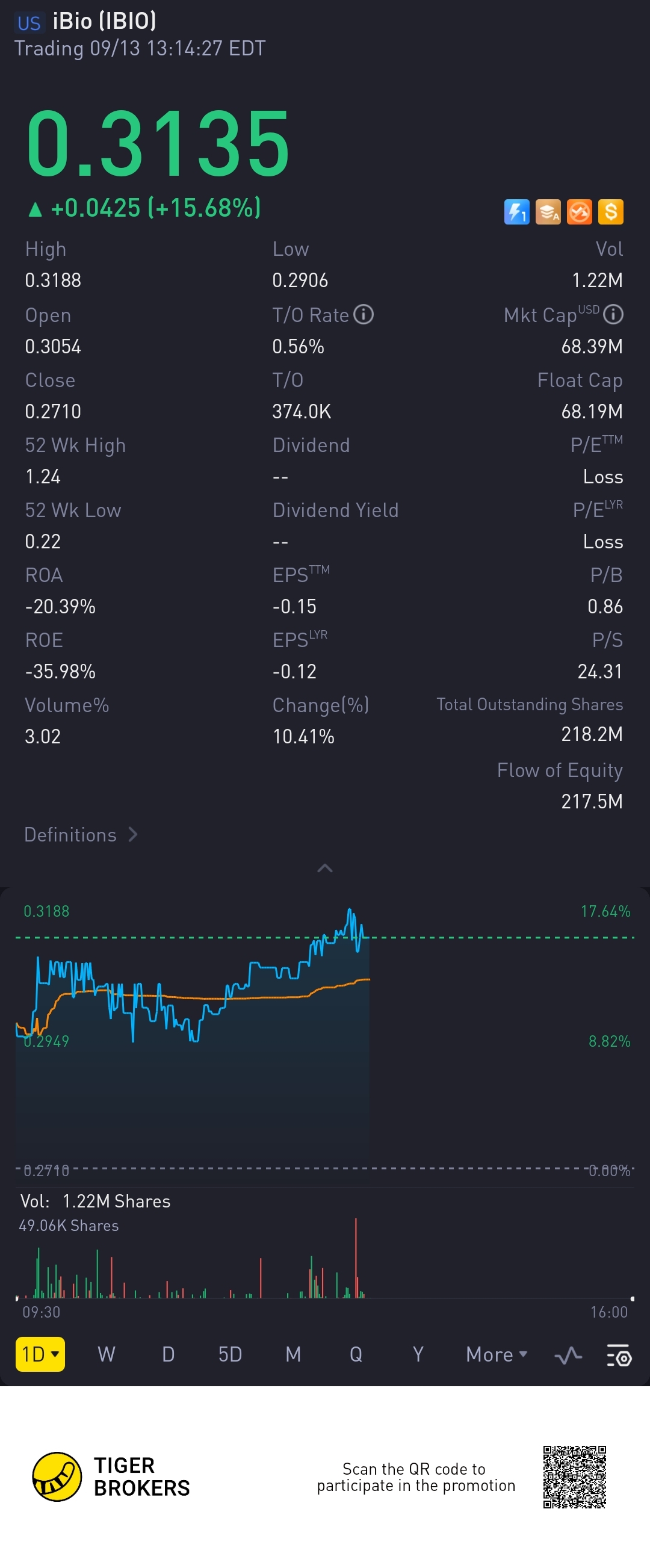Viewport: 650px width, 1568px height.
Task: Collapse the stock details panel
Action: [325, 868]
